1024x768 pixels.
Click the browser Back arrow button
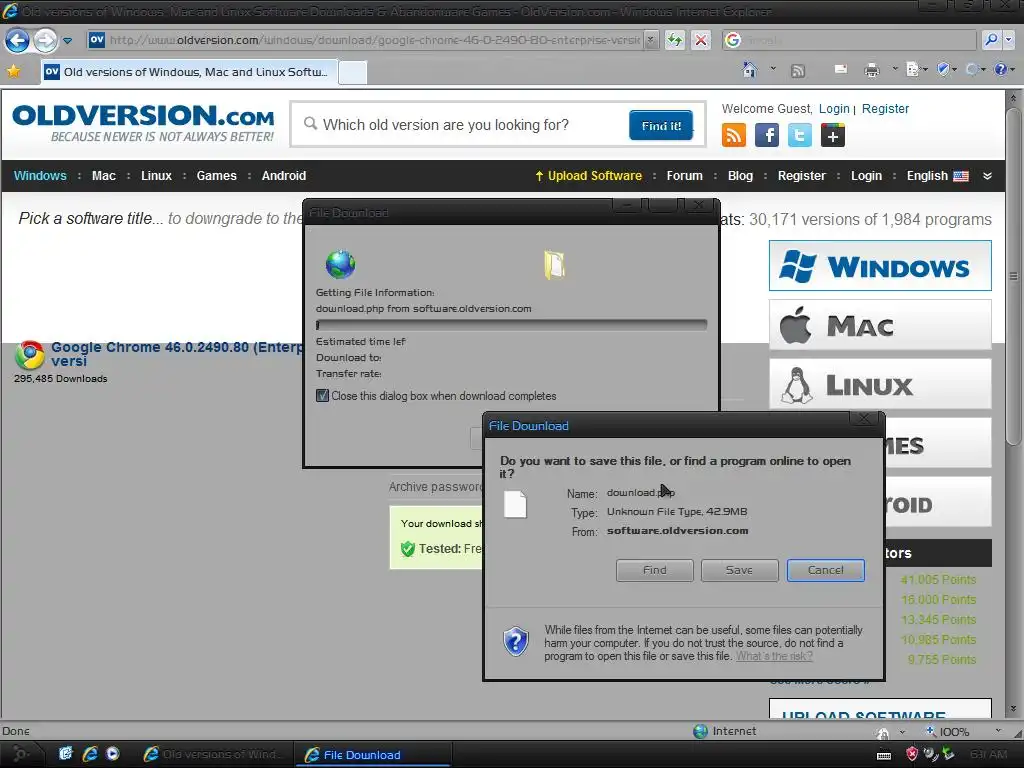click(x=18, y=40)
